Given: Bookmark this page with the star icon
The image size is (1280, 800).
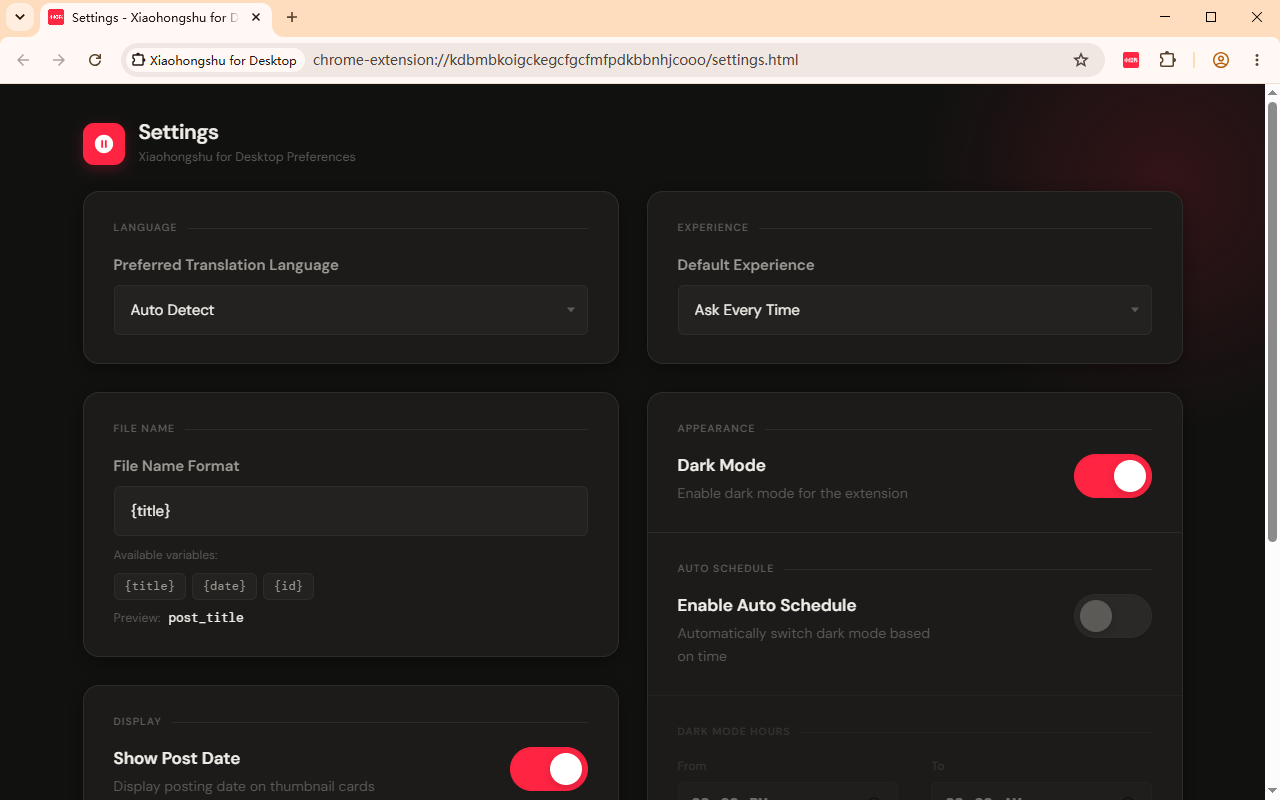Looking at the screenshot, I should click(1081, 60).
